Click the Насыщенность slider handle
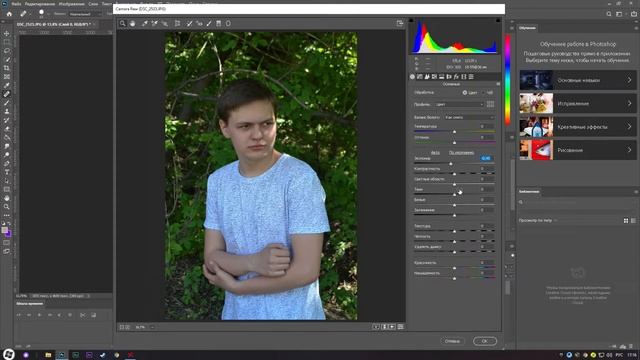This screenshot has width=640, height=360. click(x=454, y=278)
